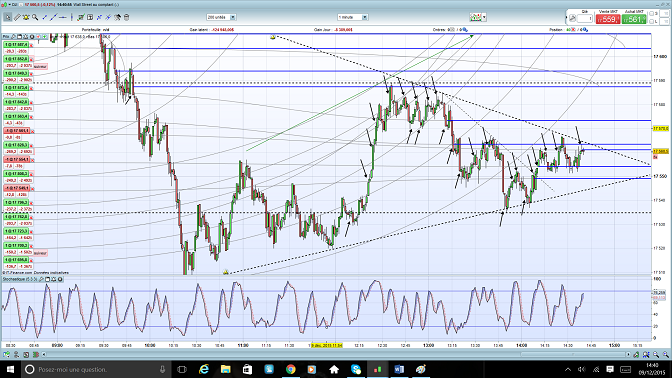Click the Prix panel label
Image resolution: width=672 pixels, height=378 pixels.
(6, 37)
